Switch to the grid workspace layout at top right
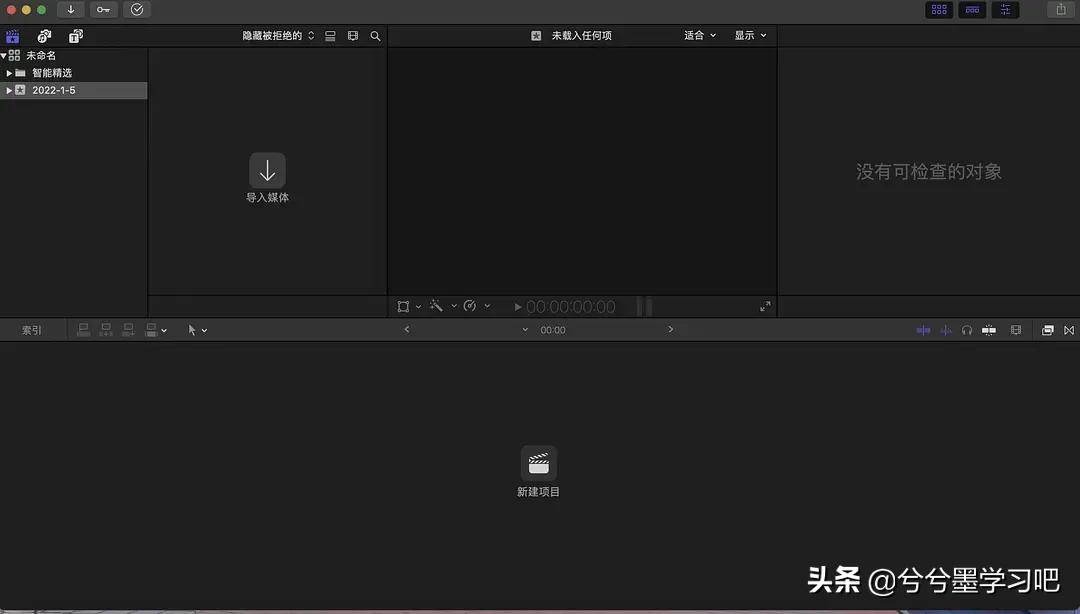 pos(938,9)
